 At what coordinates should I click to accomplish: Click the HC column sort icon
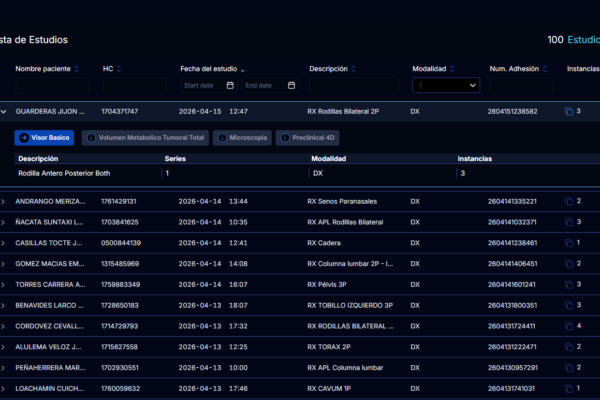click(x=119, y=69)
